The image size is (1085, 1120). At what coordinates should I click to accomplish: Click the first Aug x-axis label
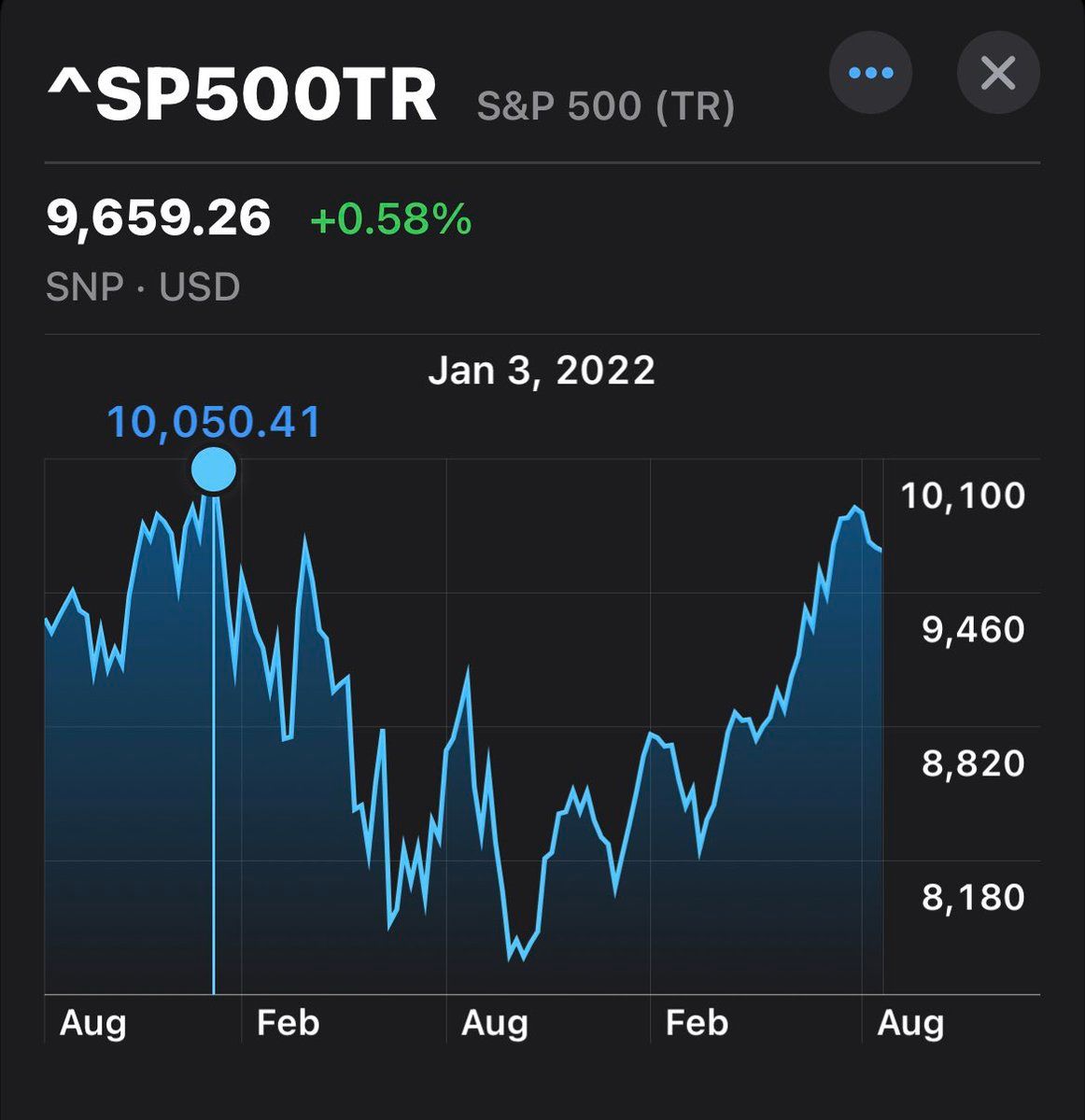(92, 1023)
